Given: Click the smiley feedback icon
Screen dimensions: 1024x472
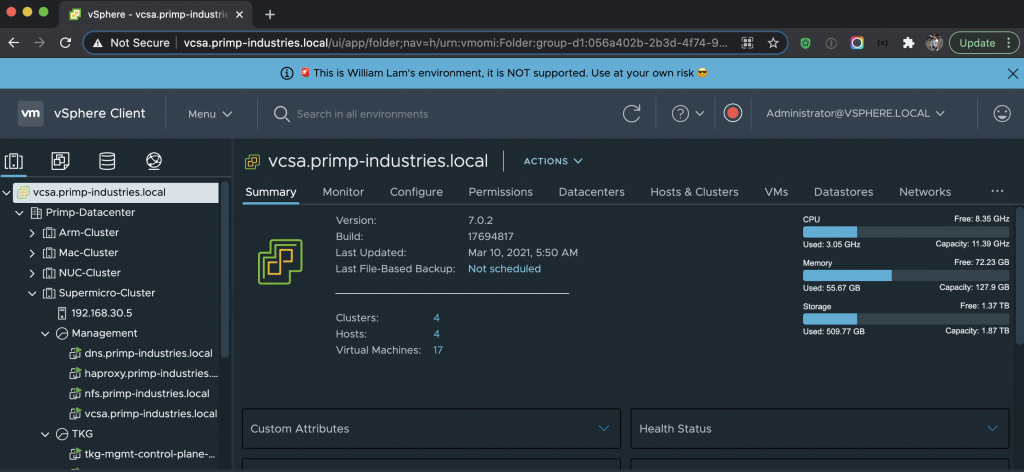Looking at the screenshot, I should pyautogui.click(x=1001, y=114).
